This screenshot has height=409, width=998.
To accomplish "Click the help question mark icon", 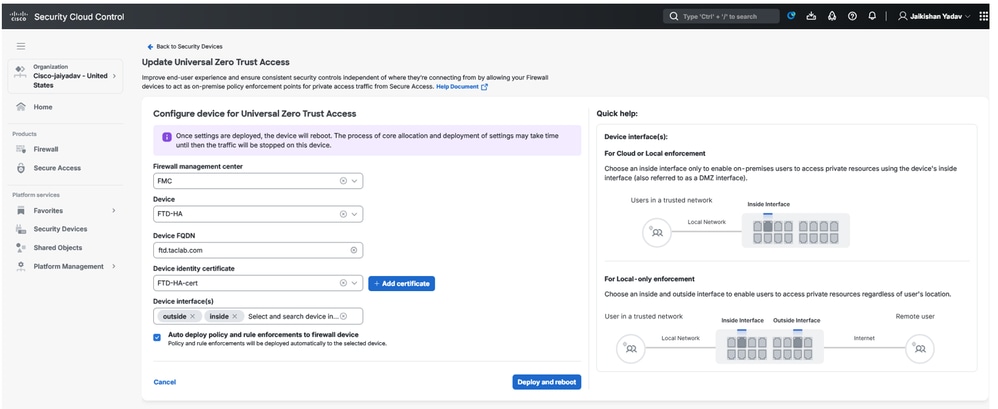I will pos(852,16).
